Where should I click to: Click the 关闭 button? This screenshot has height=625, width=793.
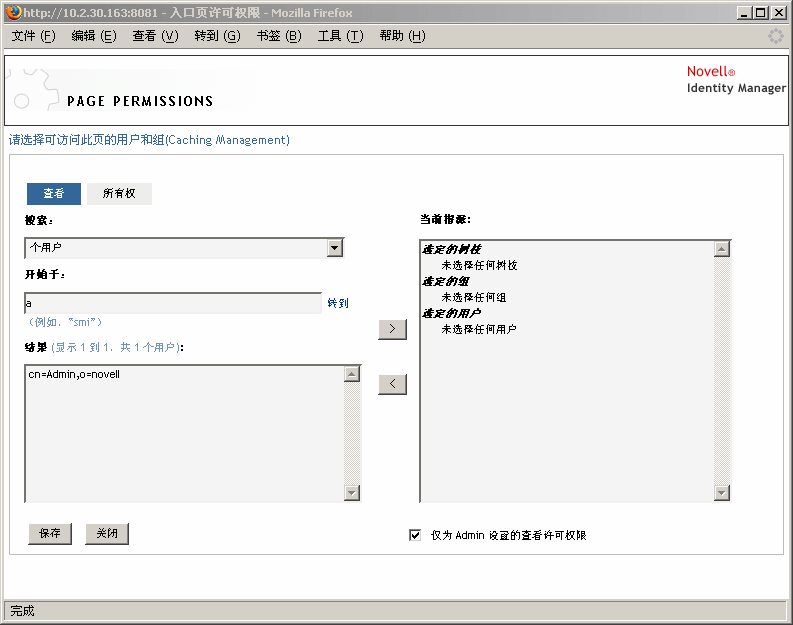107,533
